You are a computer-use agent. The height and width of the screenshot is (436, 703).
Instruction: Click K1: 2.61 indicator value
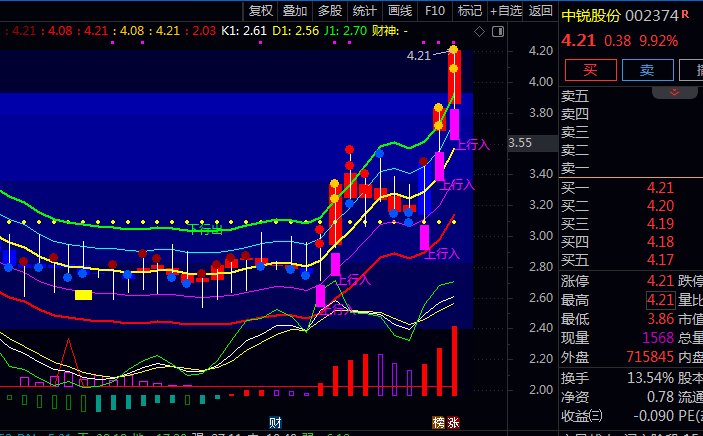pos(244,31)
